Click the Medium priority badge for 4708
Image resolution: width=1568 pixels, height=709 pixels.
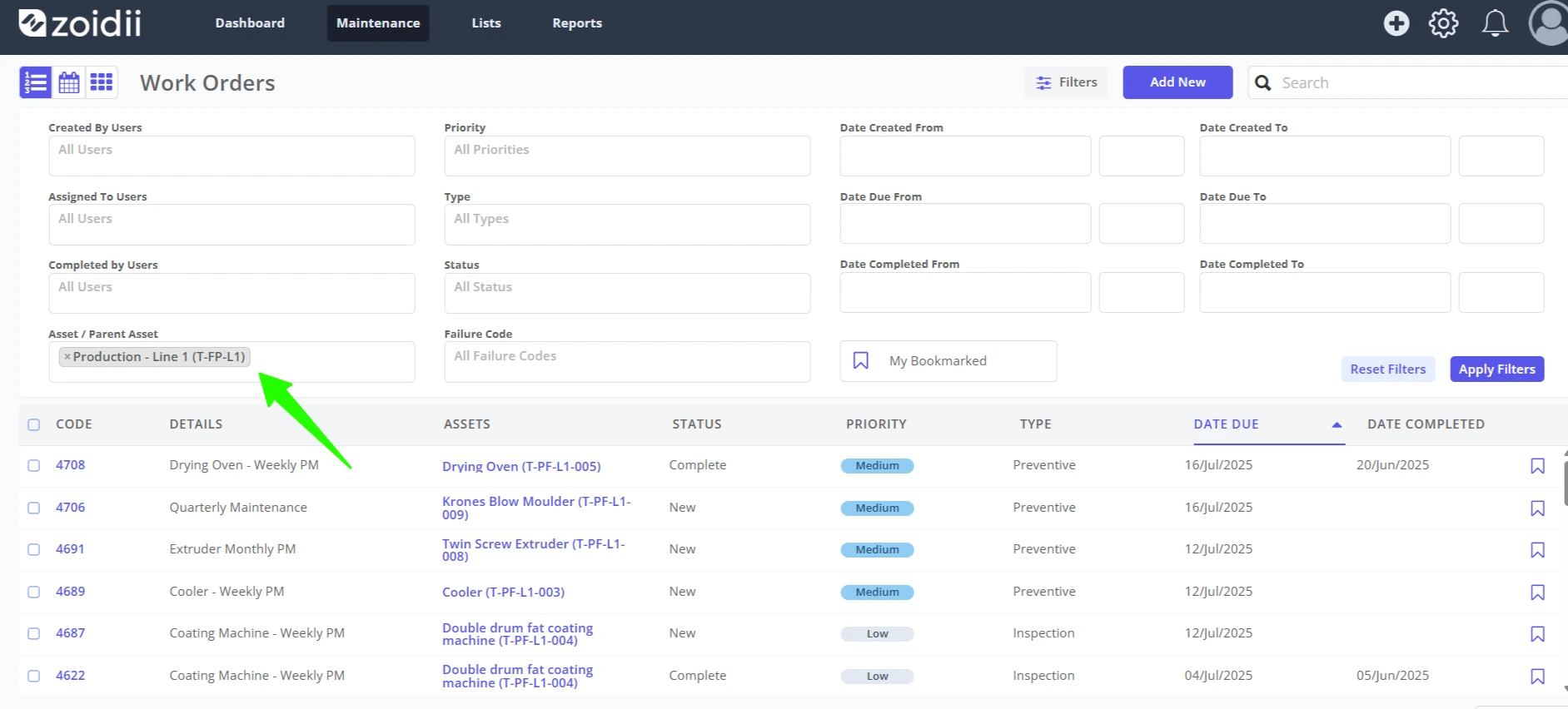(x=878, y=466)
